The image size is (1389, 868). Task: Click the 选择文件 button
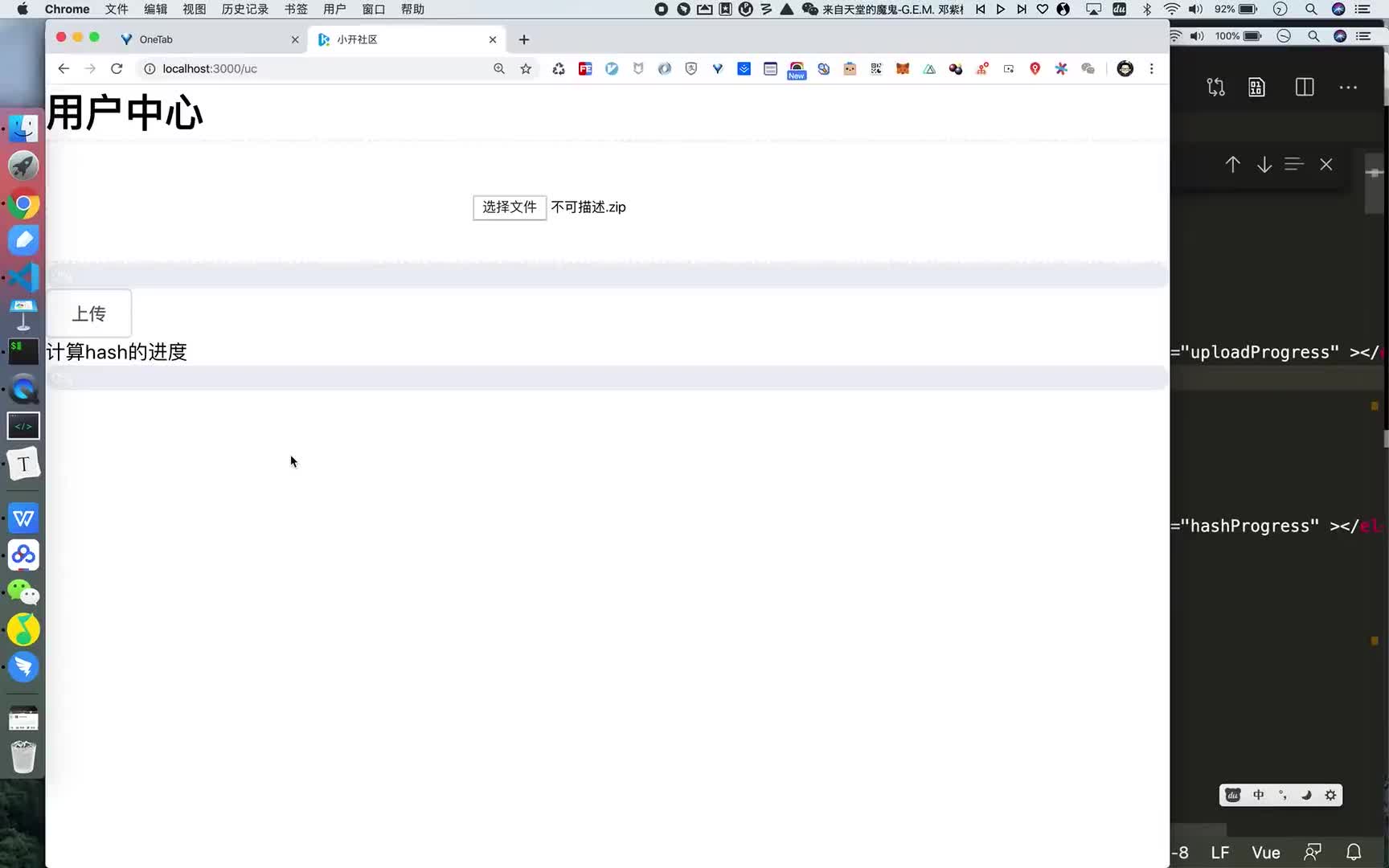pyautogui.click(x=510, y=207)
